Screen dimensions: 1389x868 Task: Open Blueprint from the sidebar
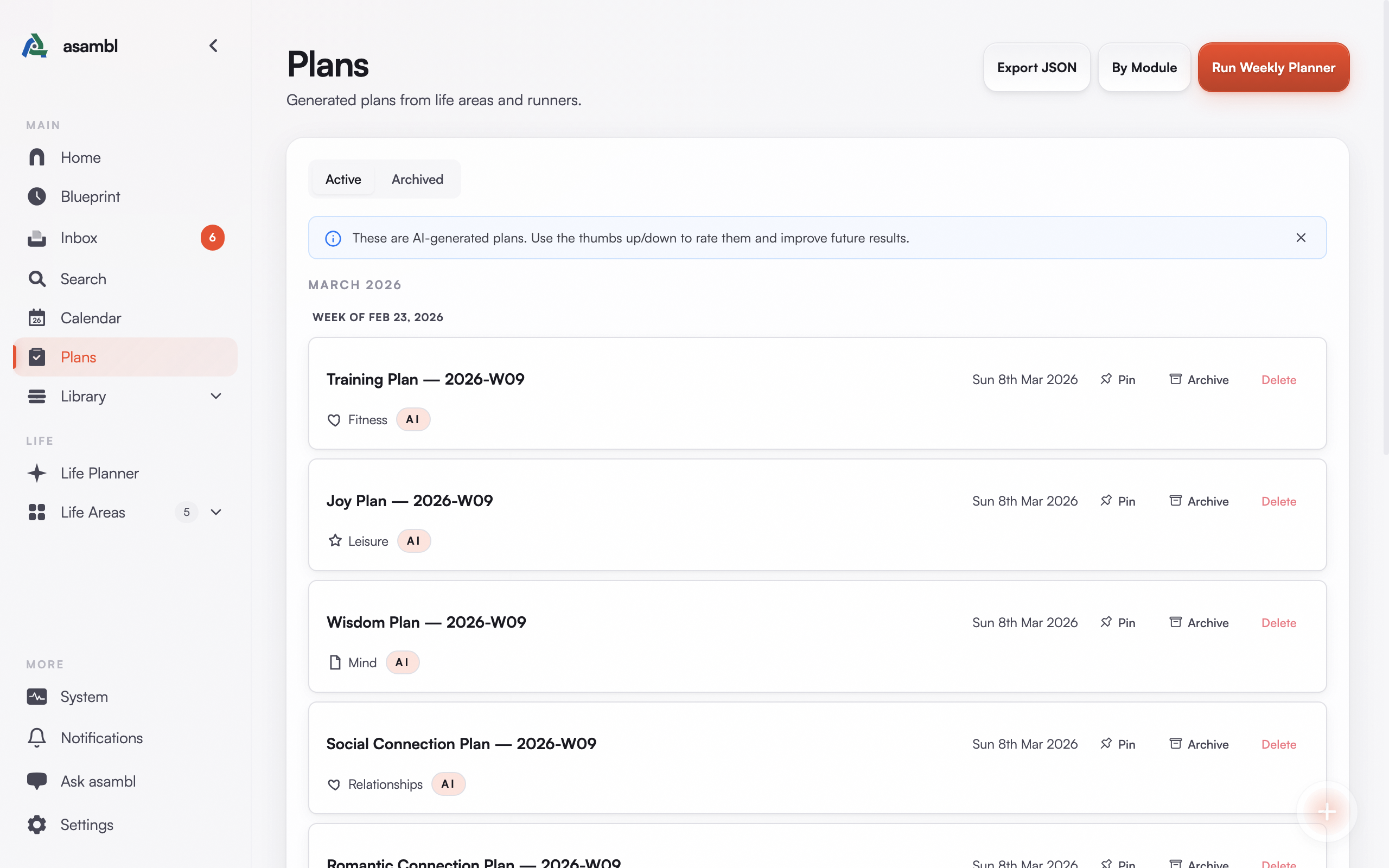tap(90, 196)
